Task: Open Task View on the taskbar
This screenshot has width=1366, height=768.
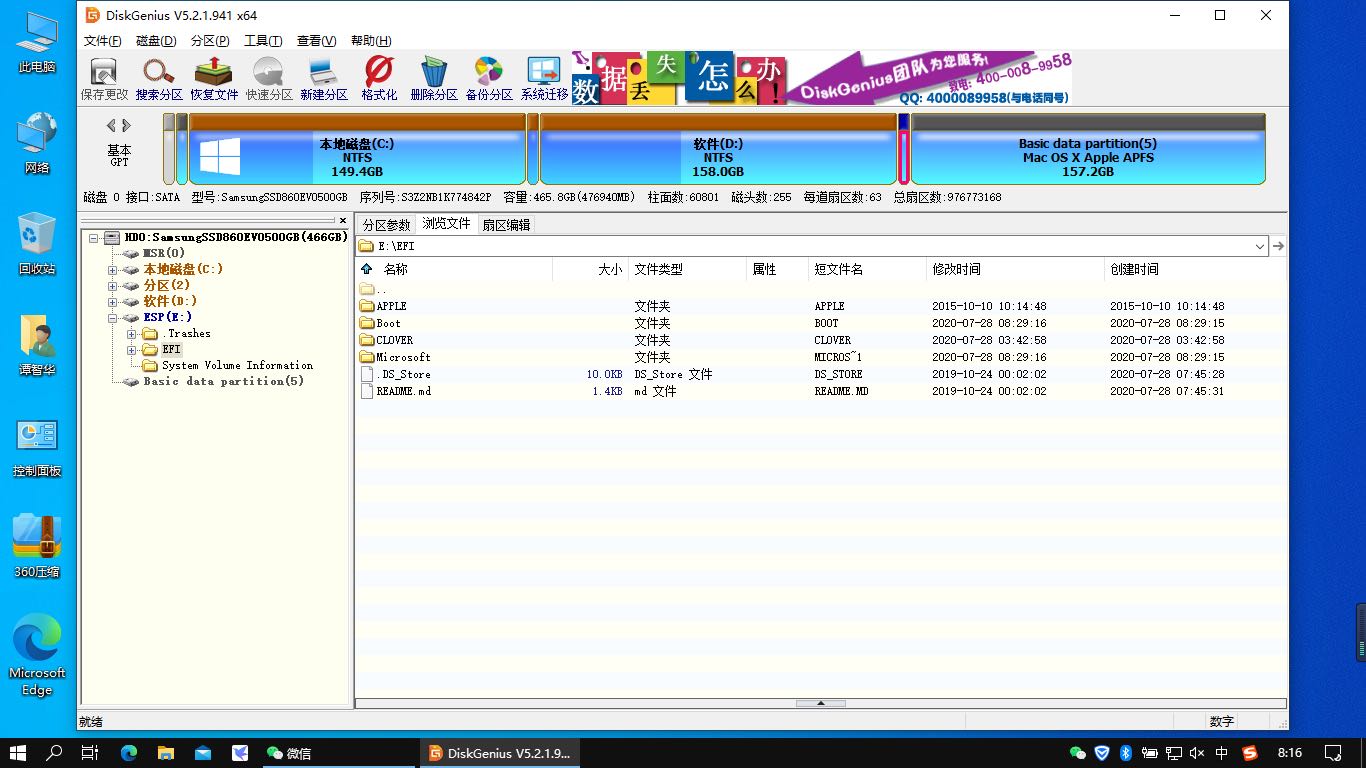Action: click(90, 753)
